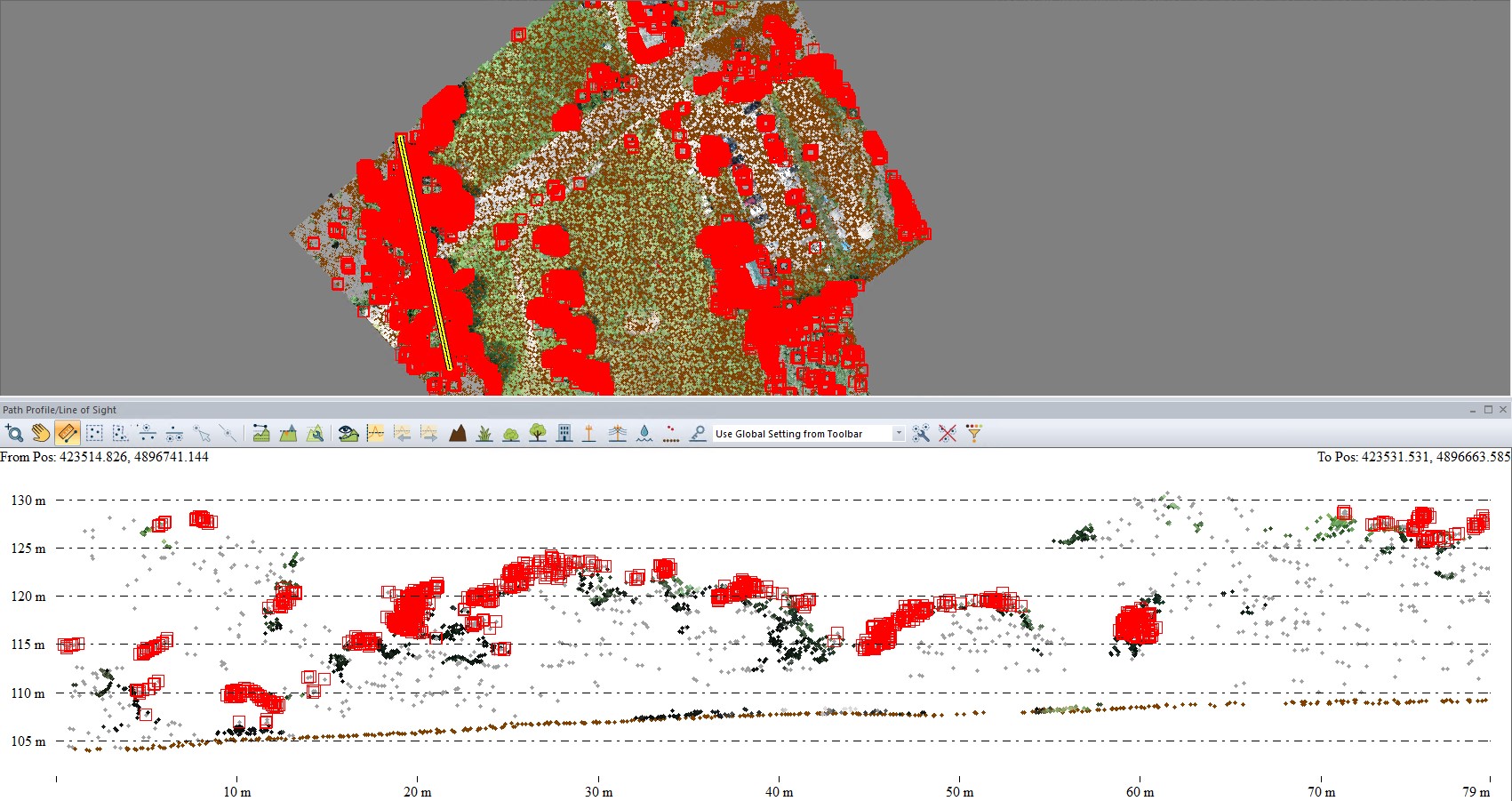This screenshot has width=1512, height=801.
Task: Choose the dotted rectangle lidar select tool
Action: point(94,433)
